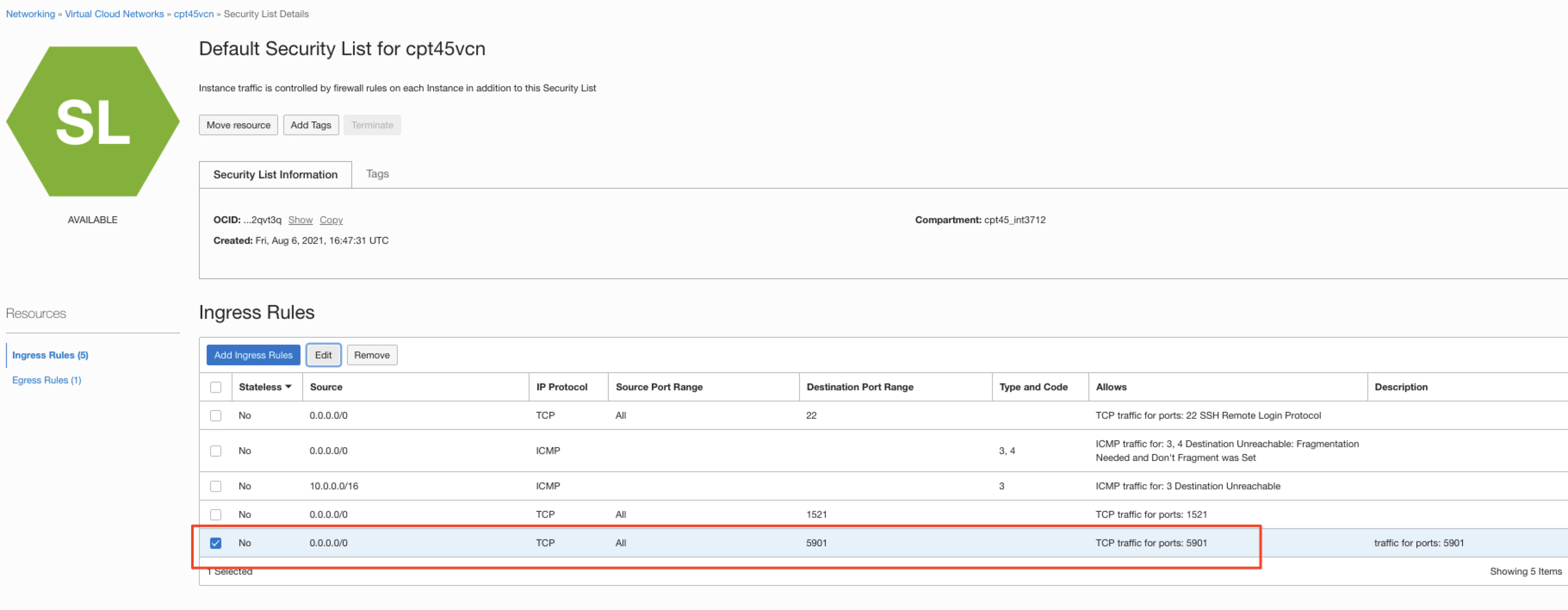Show the full OCID value
Viewport: 1568px width, 610px height.
[x=300, y=220]
